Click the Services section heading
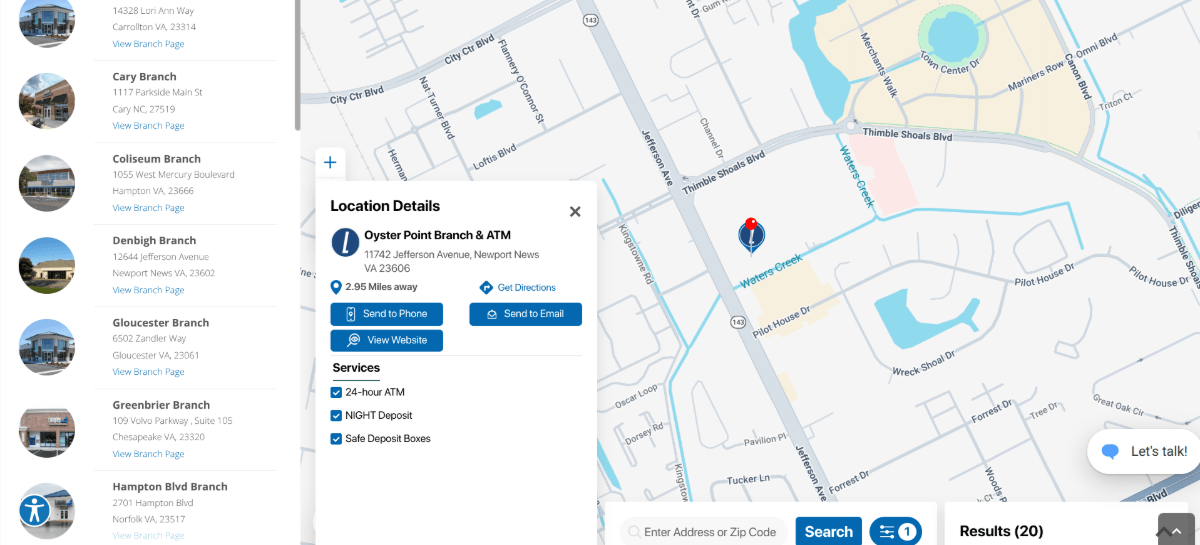This screenshot has width=1200, height=545. (356, 368)
